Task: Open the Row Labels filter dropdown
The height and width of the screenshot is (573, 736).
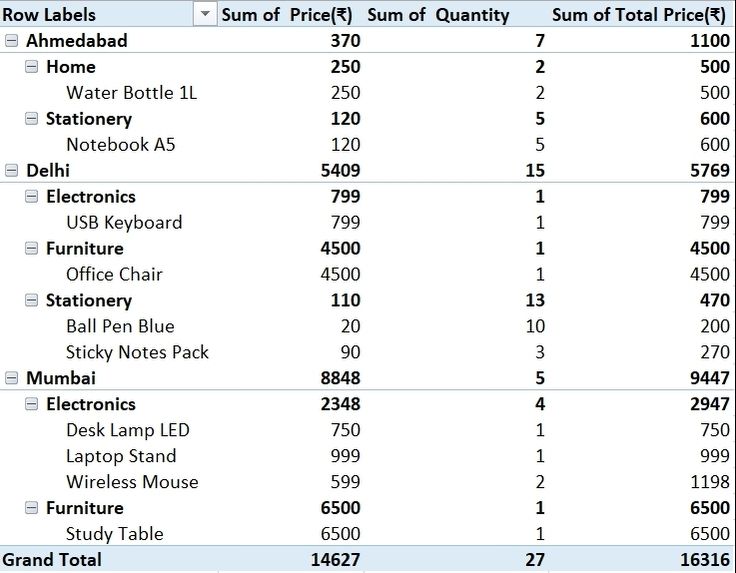Action: (x=205, y=14)
